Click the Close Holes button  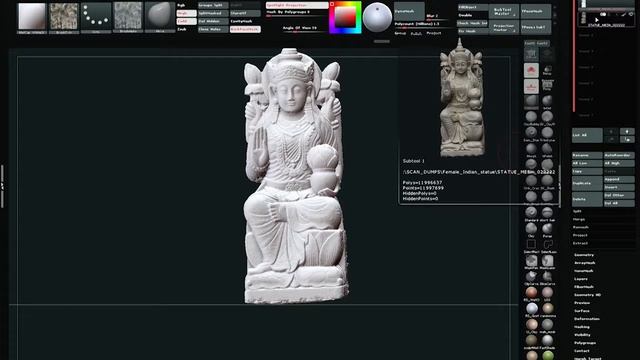pos(213,29)
